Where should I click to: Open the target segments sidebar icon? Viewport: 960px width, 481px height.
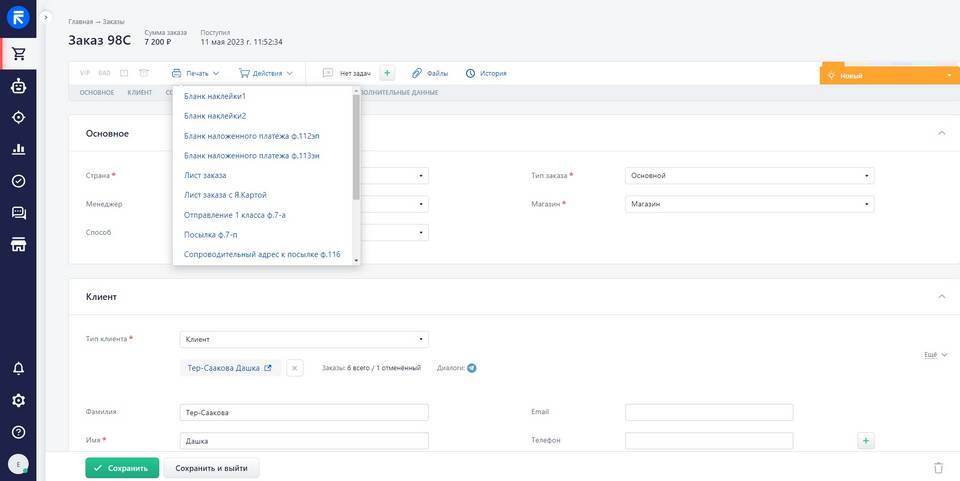pos(18,117)
